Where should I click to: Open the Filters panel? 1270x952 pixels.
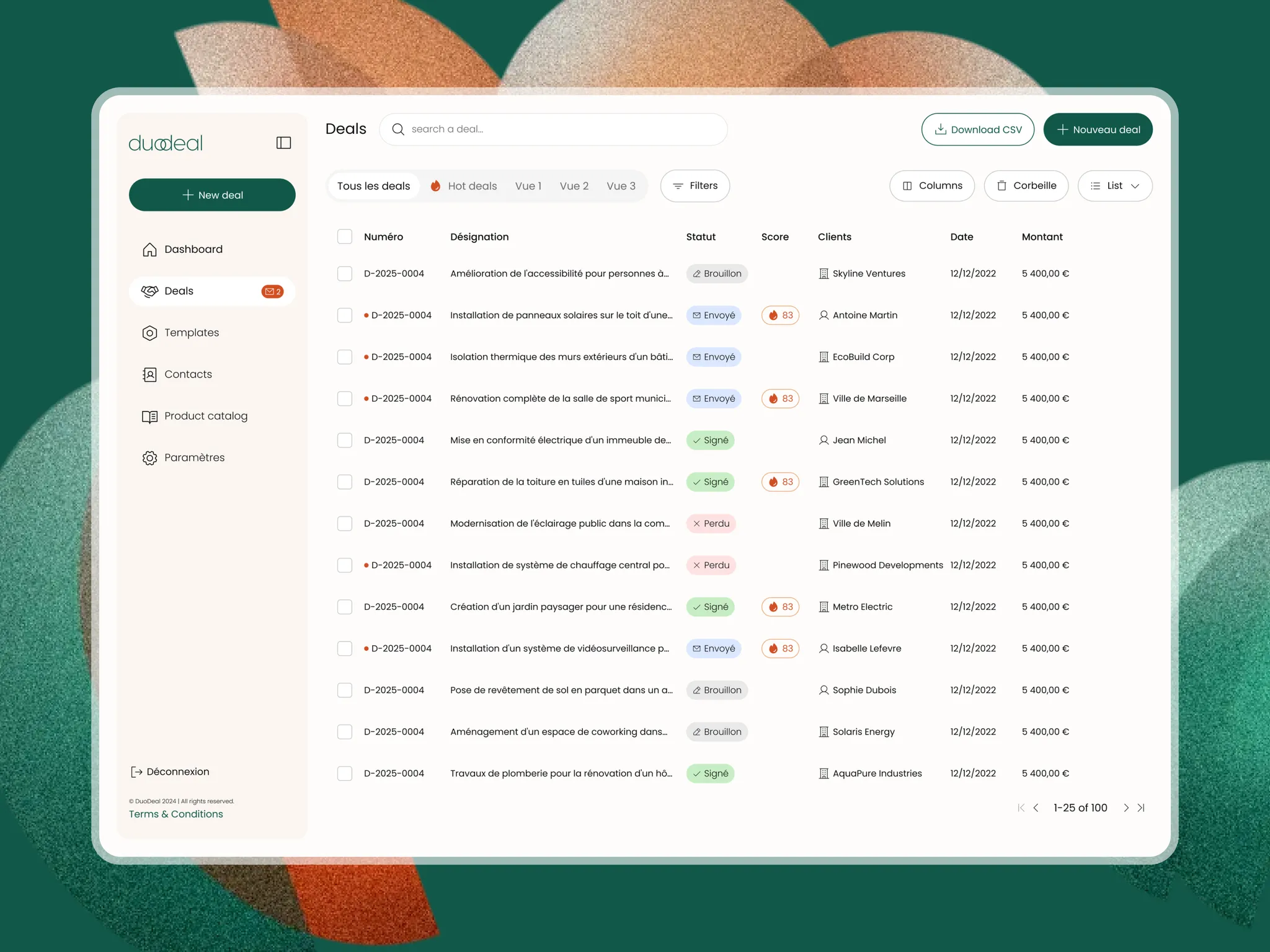695,186
